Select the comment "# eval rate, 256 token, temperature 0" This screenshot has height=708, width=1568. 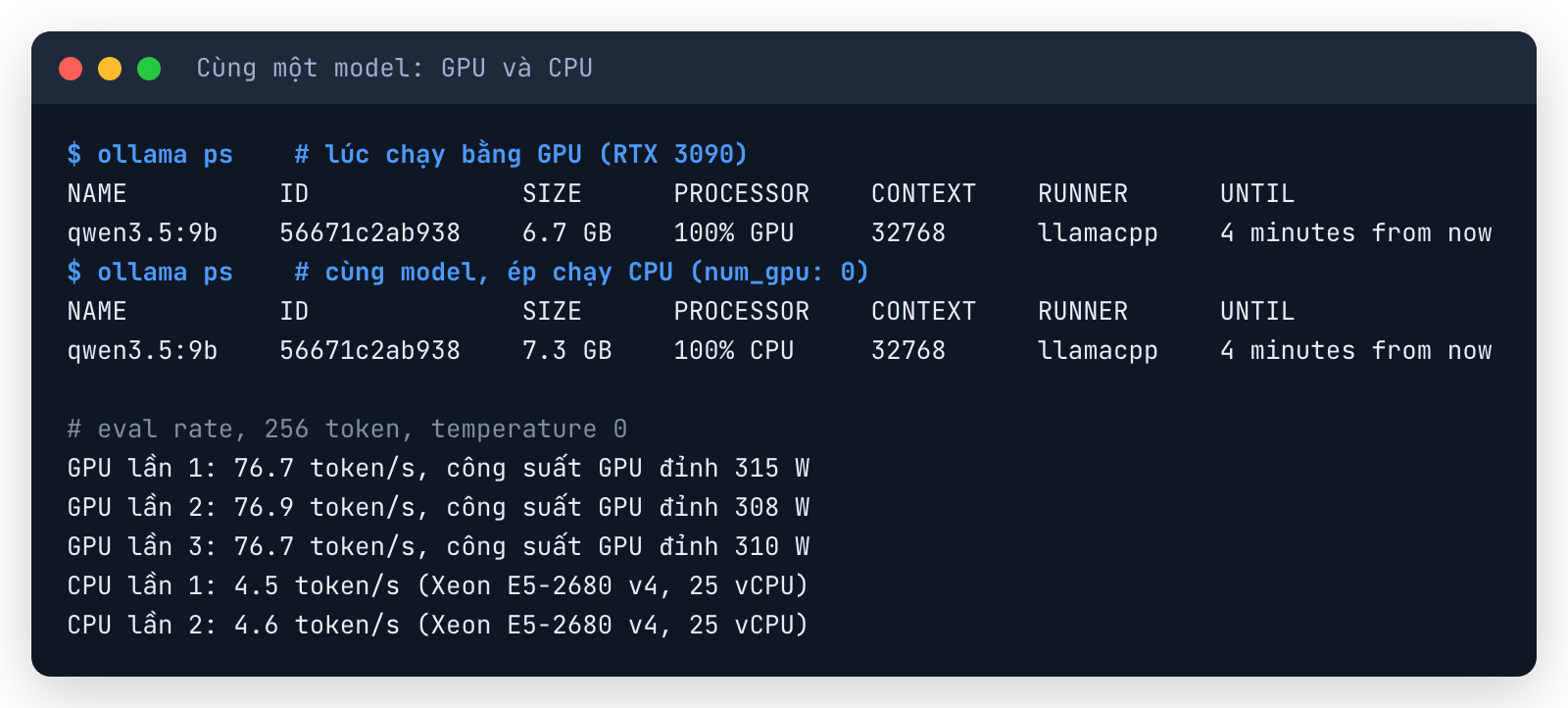pos(348,430)
